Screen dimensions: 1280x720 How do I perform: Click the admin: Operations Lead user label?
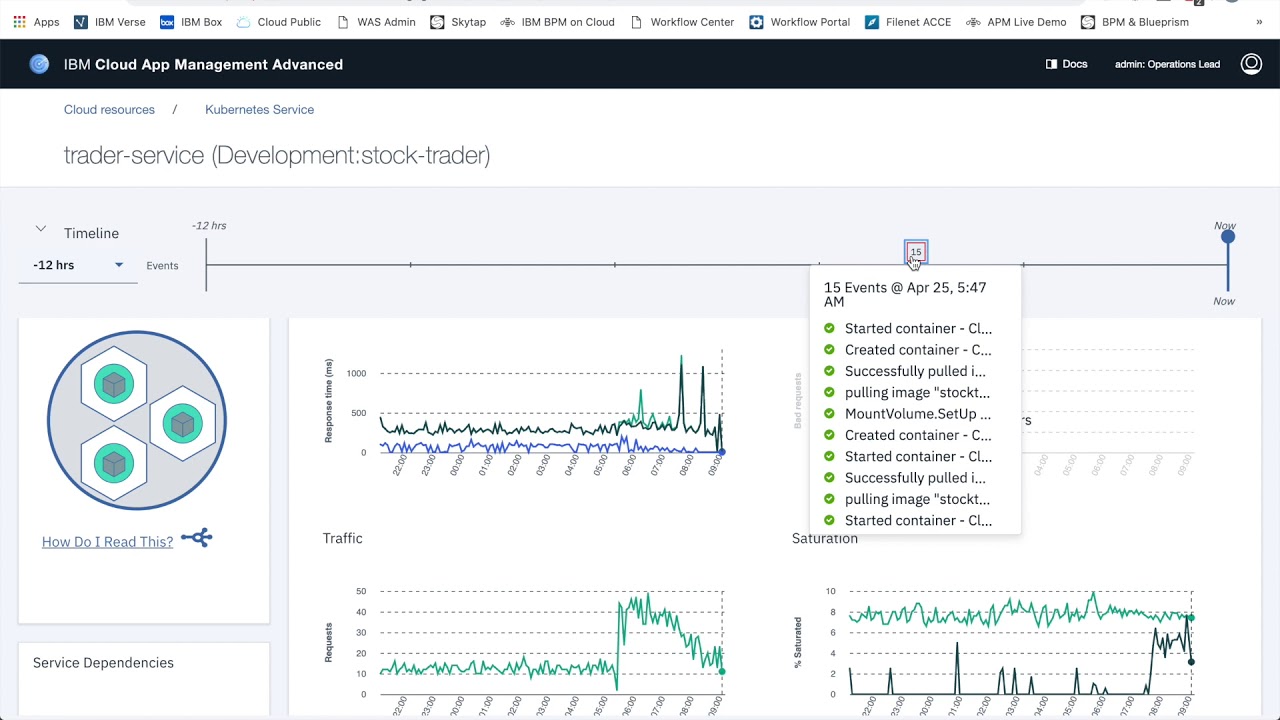coord(1167,64)
